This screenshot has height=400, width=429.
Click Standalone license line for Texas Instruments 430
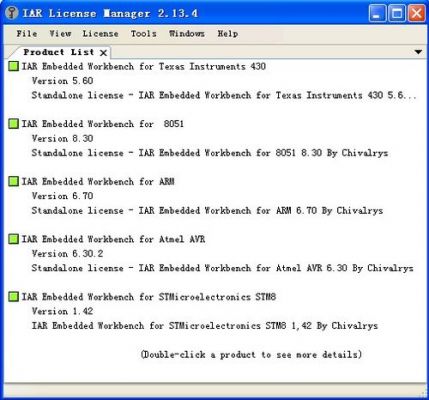[x=224, y=95]
